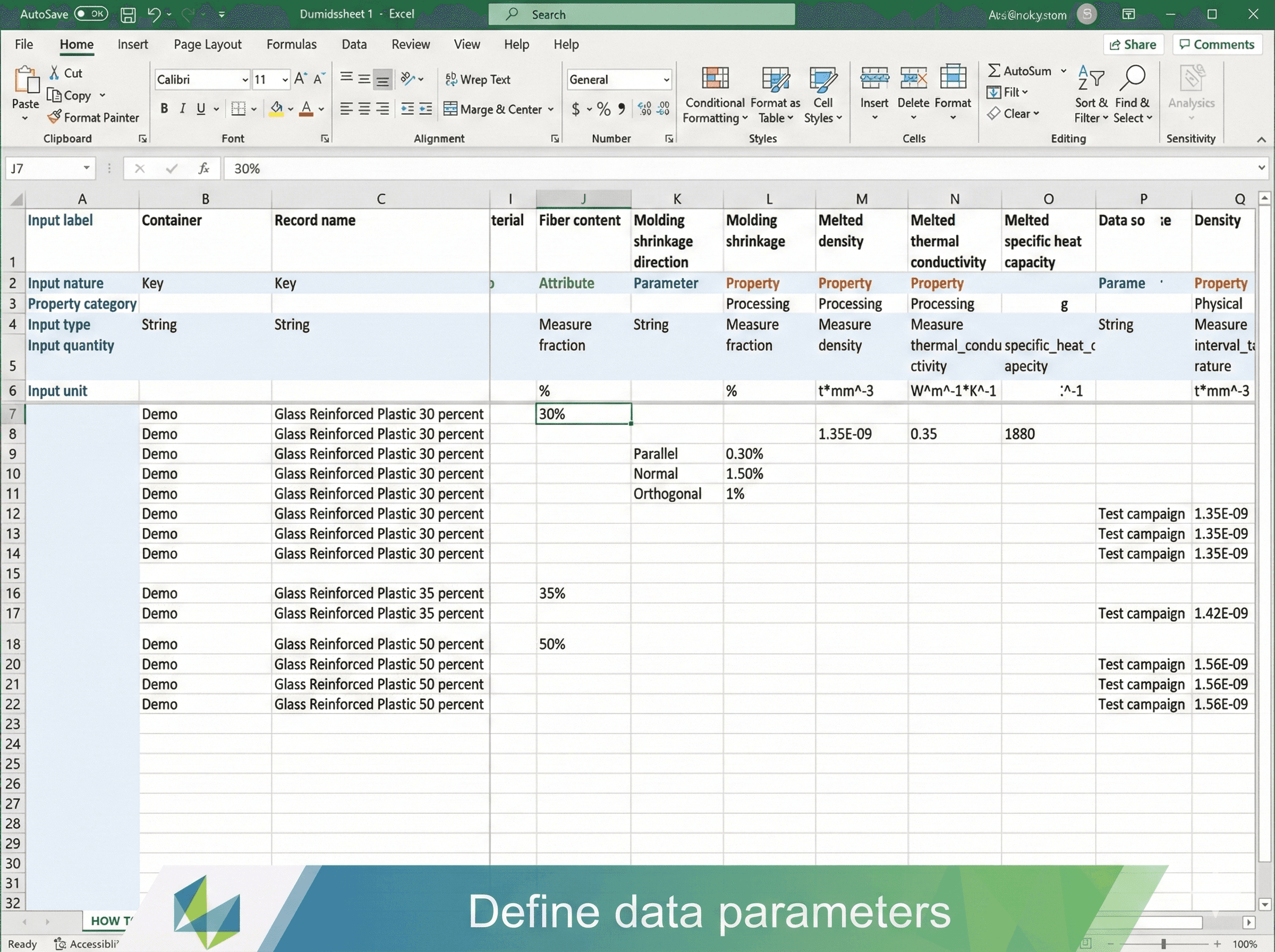Click the Increase Indent icon
The height and width of the screenshot is (952, 1275).
(x=426, y=109)
